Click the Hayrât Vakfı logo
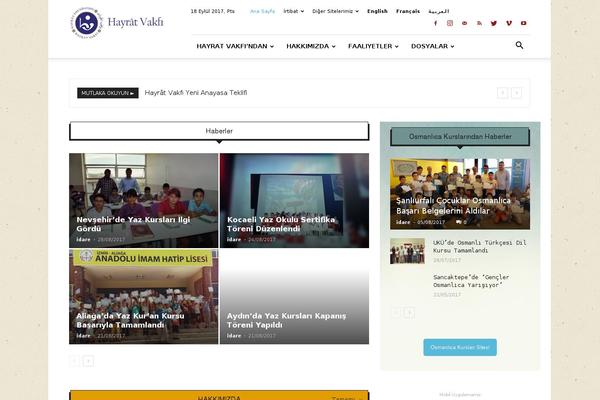Screen dimensions: 600x400 [x=117, y=23]
